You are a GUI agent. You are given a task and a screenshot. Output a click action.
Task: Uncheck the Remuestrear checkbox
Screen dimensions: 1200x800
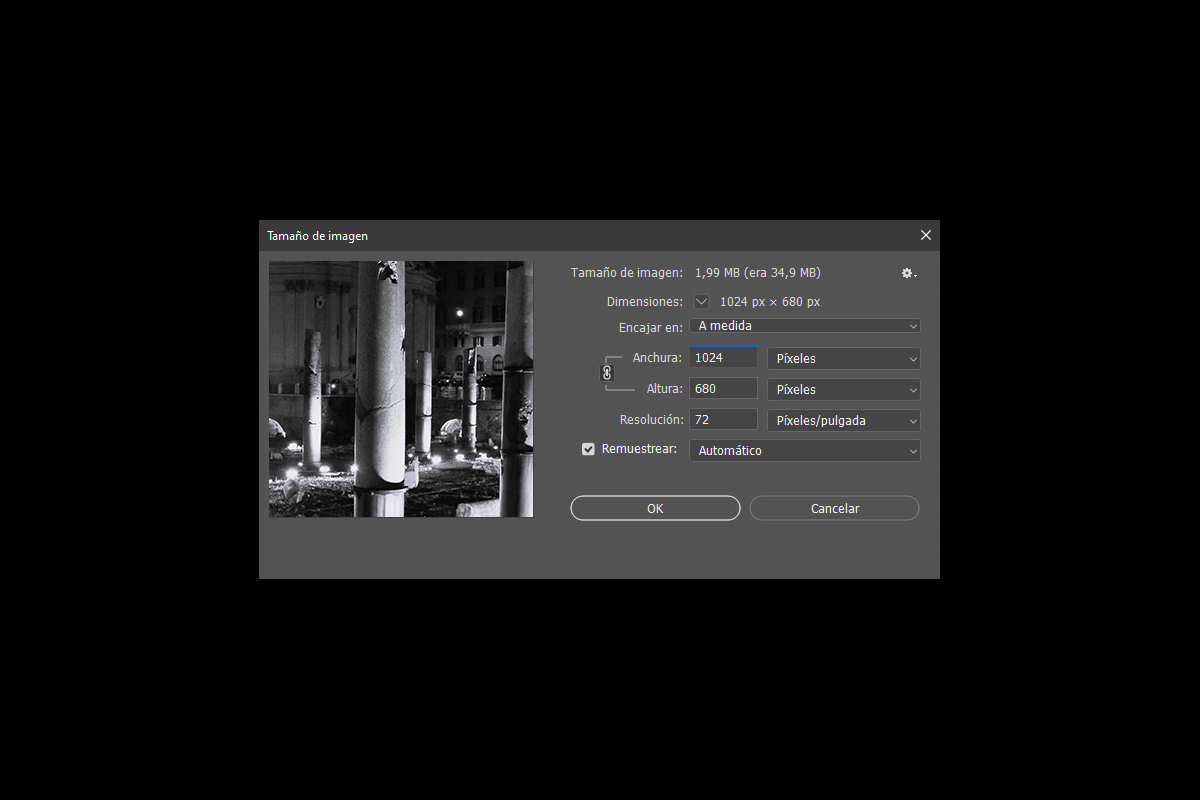coord(588,449)
